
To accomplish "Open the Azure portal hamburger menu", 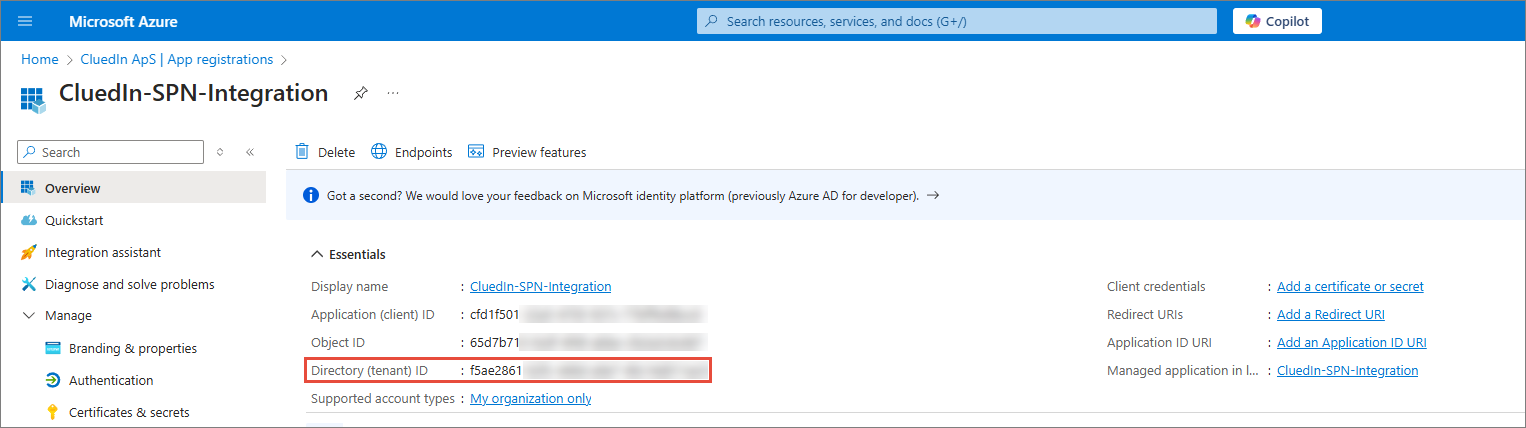I will (25, 21).
